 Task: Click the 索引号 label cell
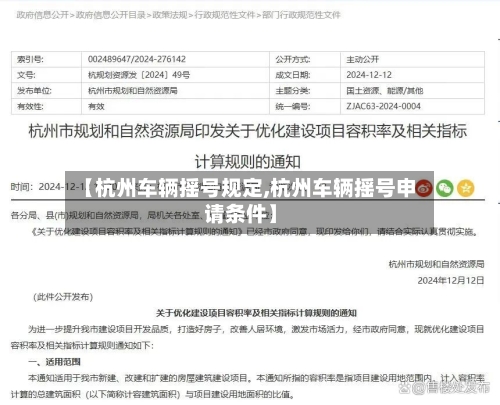pyautogui.click(x=47, y=59)
